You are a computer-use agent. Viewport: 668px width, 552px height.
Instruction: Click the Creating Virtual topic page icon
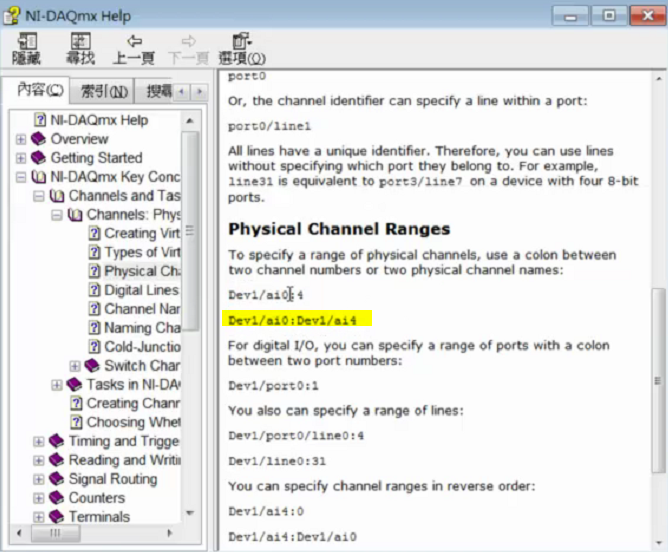(94, 233)
